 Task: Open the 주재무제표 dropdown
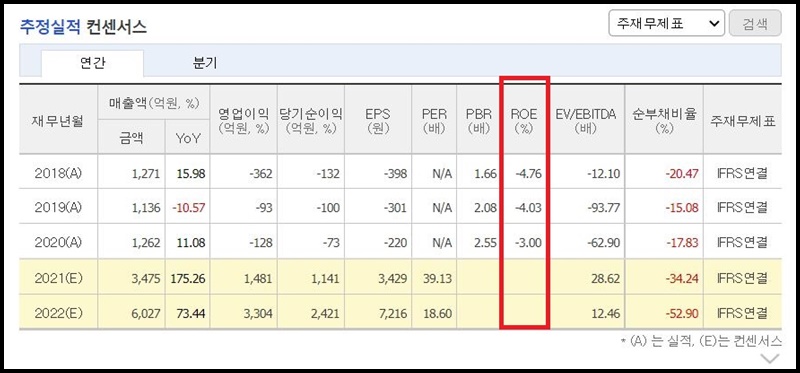pos(666,23)
